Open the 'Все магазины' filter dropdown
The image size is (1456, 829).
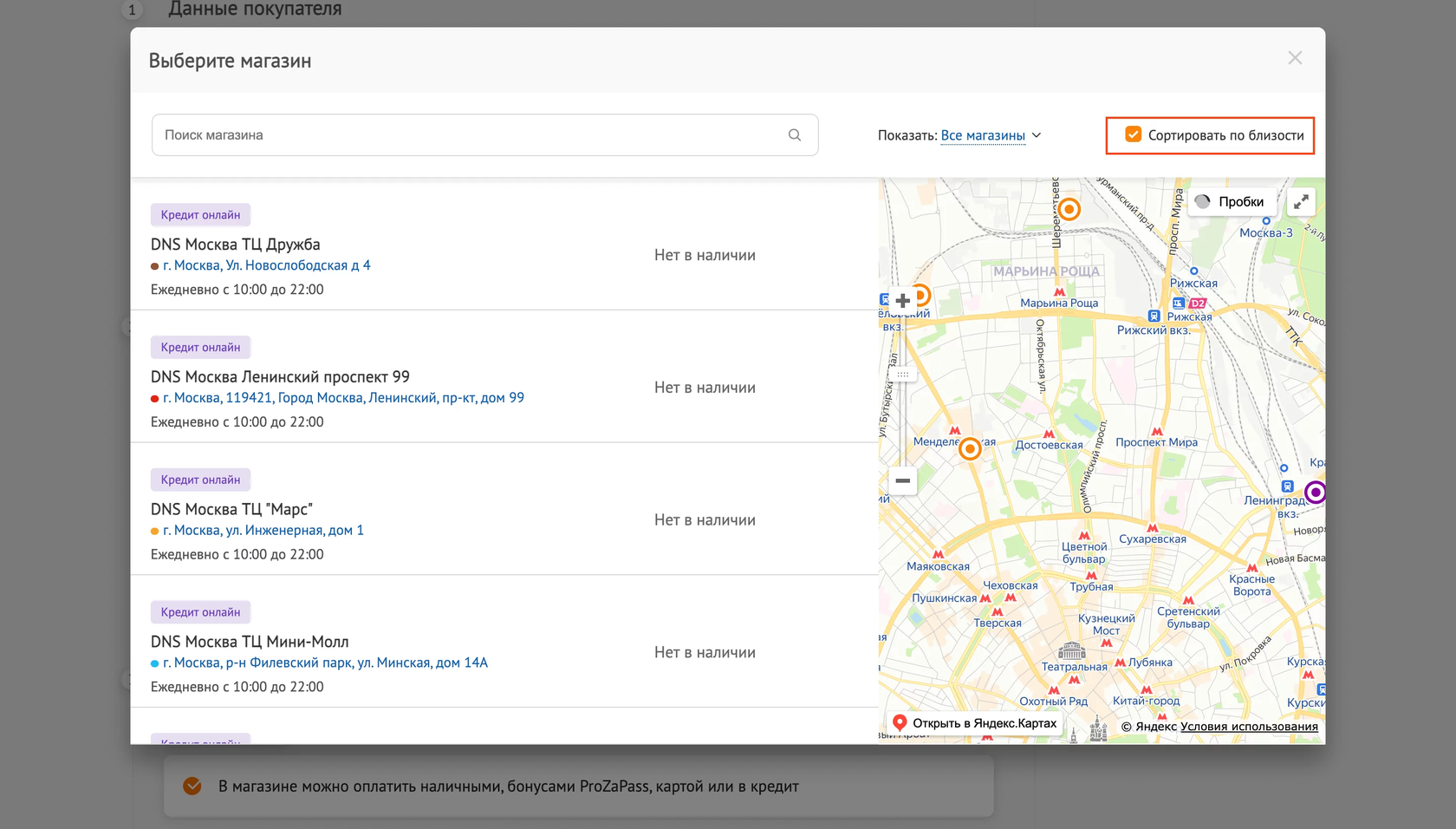(991, 135)
